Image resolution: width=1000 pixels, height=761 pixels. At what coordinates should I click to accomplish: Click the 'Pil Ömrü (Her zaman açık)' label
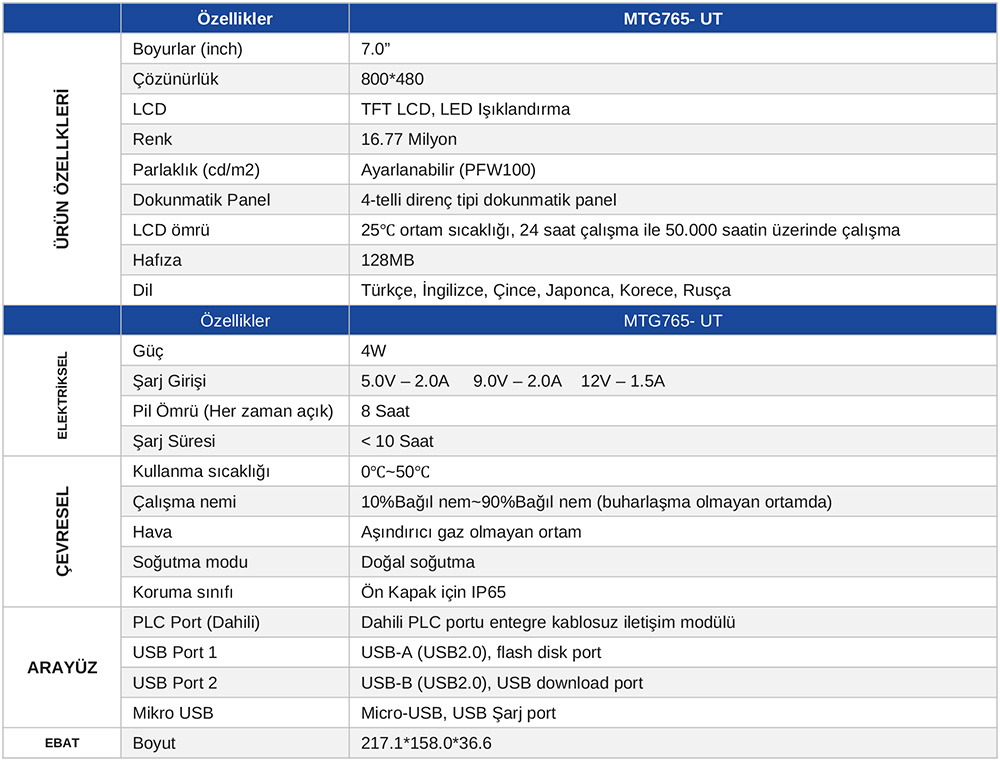tap(233, 411)
